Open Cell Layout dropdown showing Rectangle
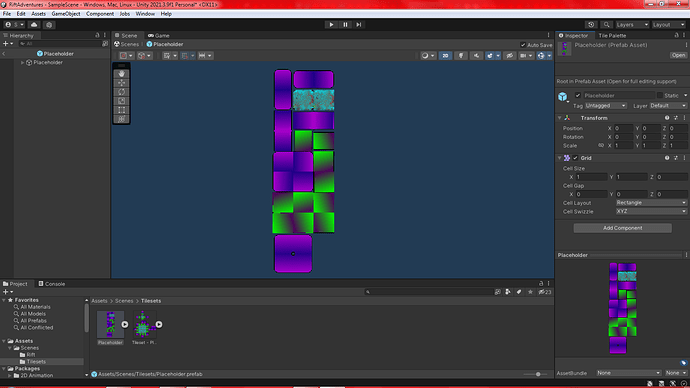 click(651, 203)
